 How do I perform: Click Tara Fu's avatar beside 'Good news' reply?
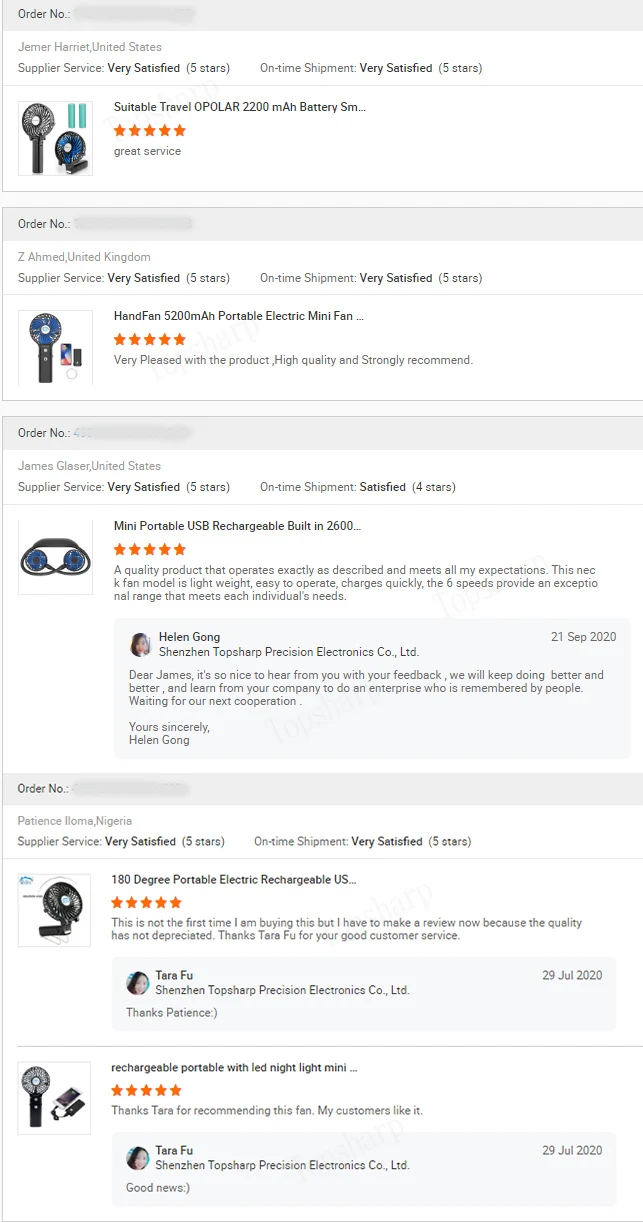[x=138, y=1158]
